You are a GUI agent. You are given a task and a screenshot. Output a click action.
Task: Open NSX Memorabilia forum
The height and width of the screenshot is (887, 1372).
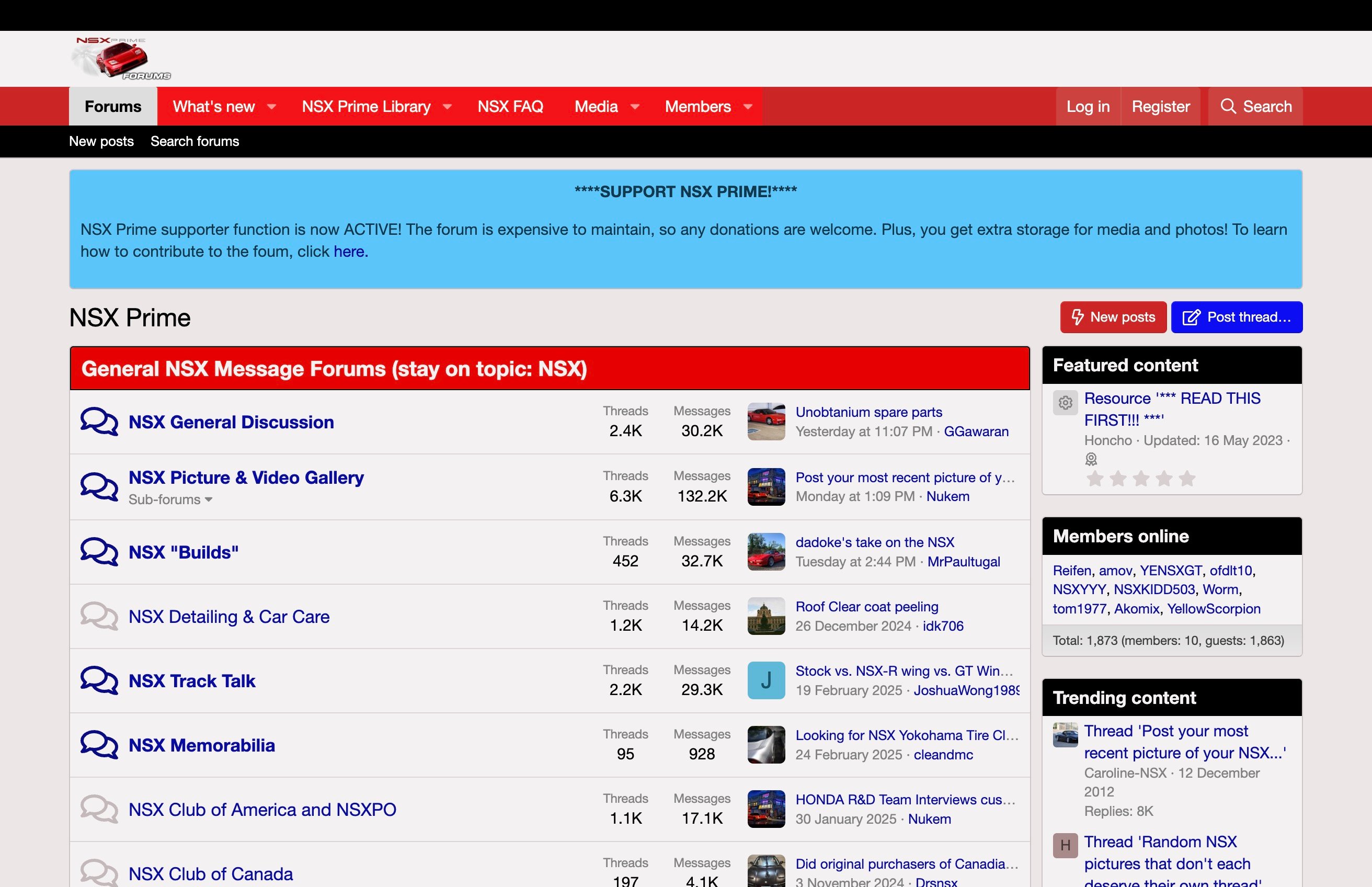(x=201, y=745)
